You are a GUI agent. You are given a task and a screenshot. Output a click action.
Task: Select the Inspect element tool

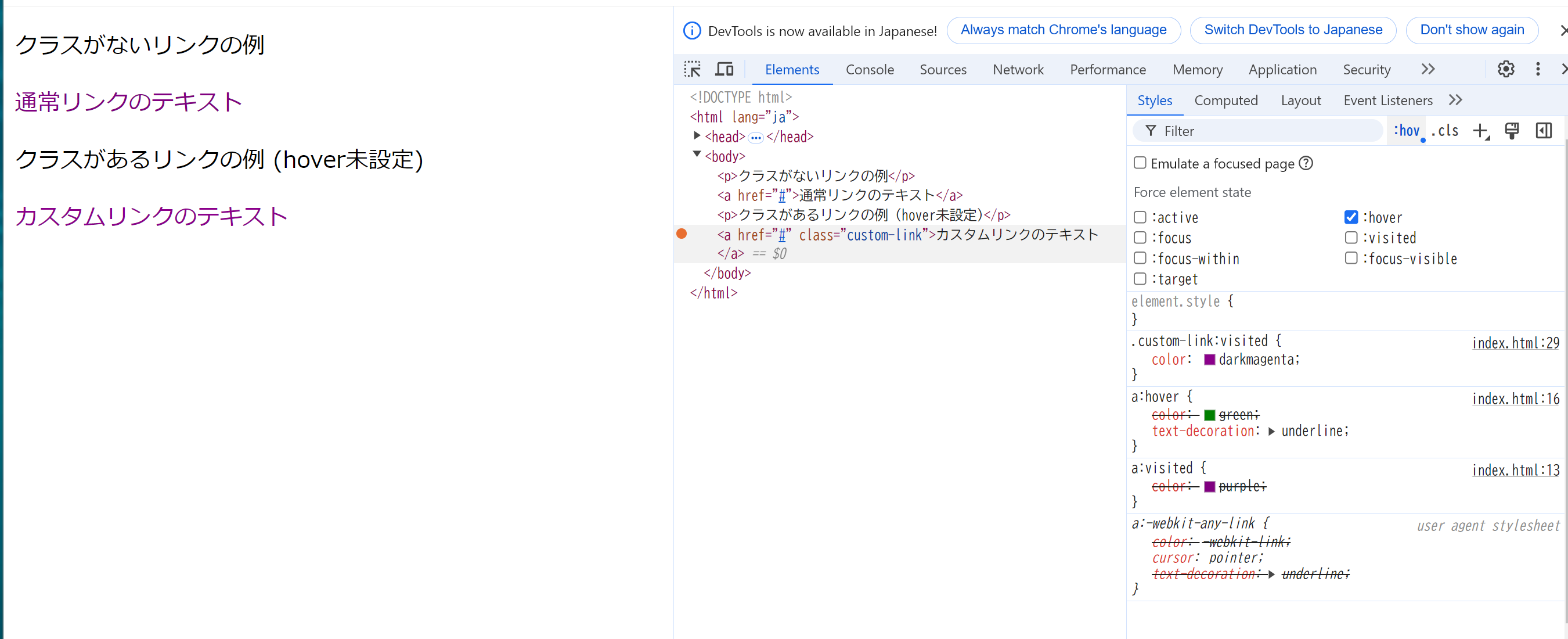coord(692,69)
